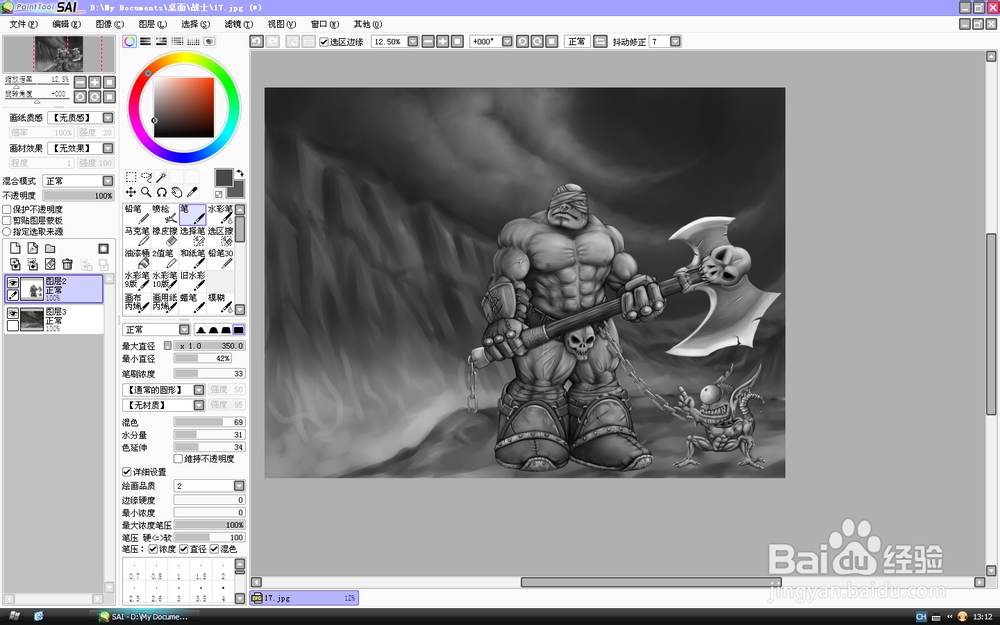The height and width of the screenshot is (625, 1000).
Task: Open the 抖动修正 stabilizer dropdown
Action: [x=675, y=41]
